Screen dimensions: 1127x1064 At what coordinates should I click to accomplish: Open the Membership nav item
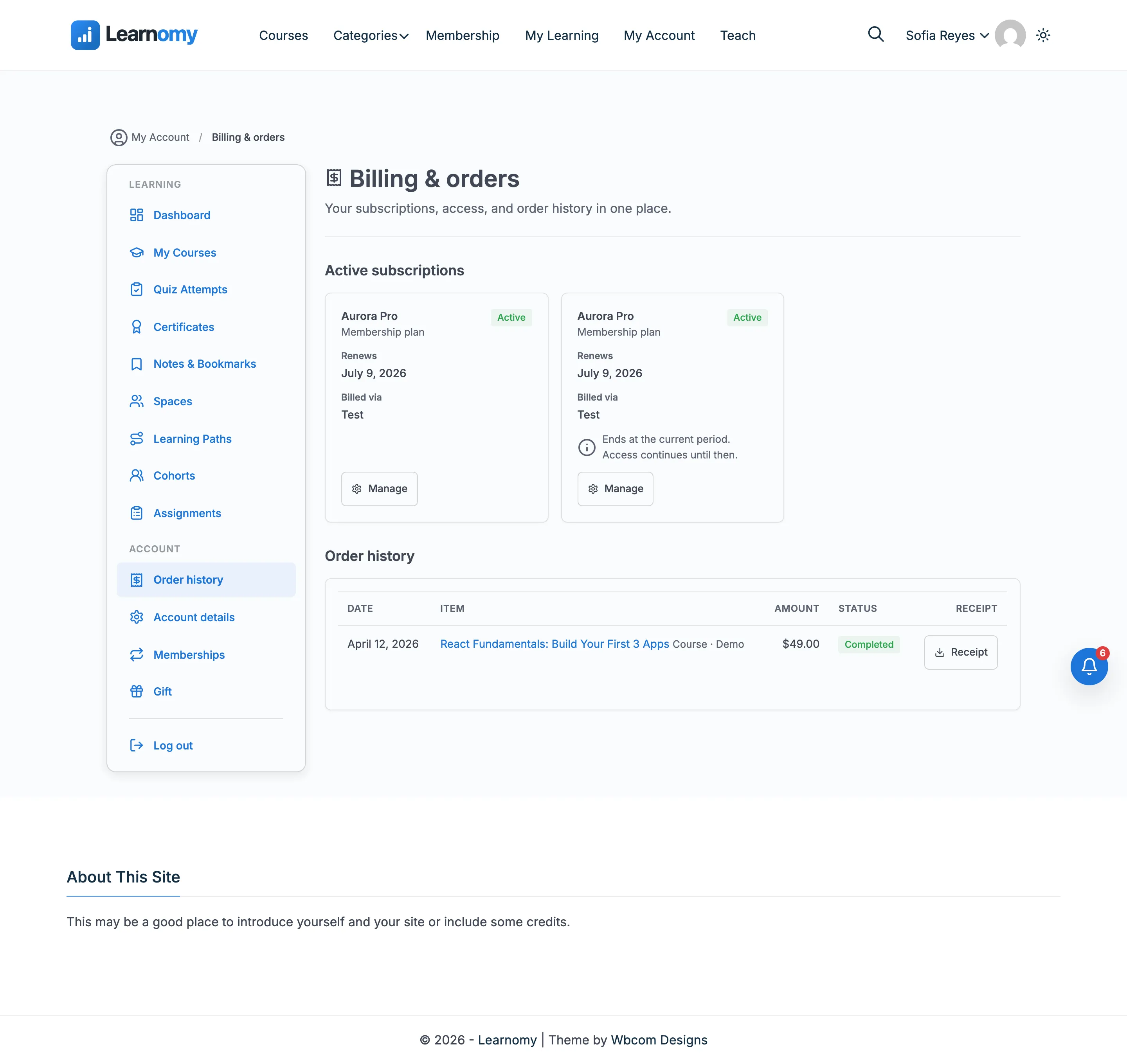463,35
